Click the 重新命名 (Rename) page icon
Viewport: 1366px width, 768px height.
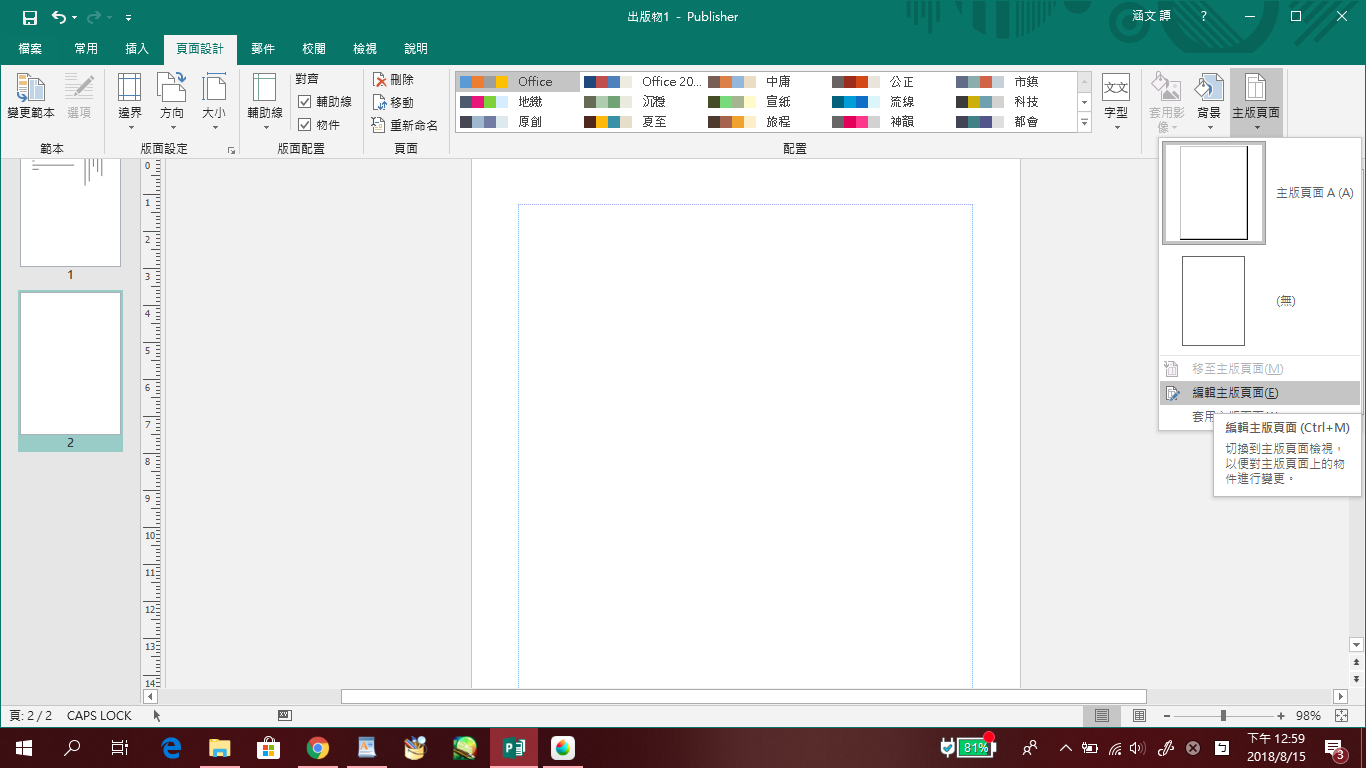(379, 125)
